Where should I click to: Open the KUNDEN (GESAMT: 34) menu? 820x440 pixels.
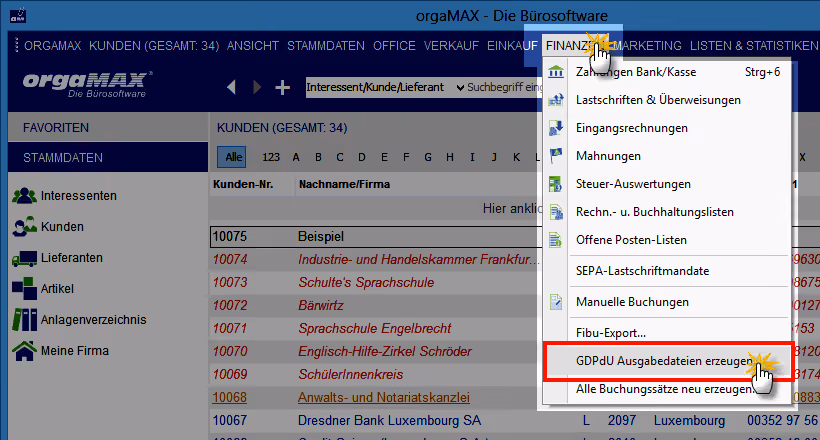tap(154, 46)
